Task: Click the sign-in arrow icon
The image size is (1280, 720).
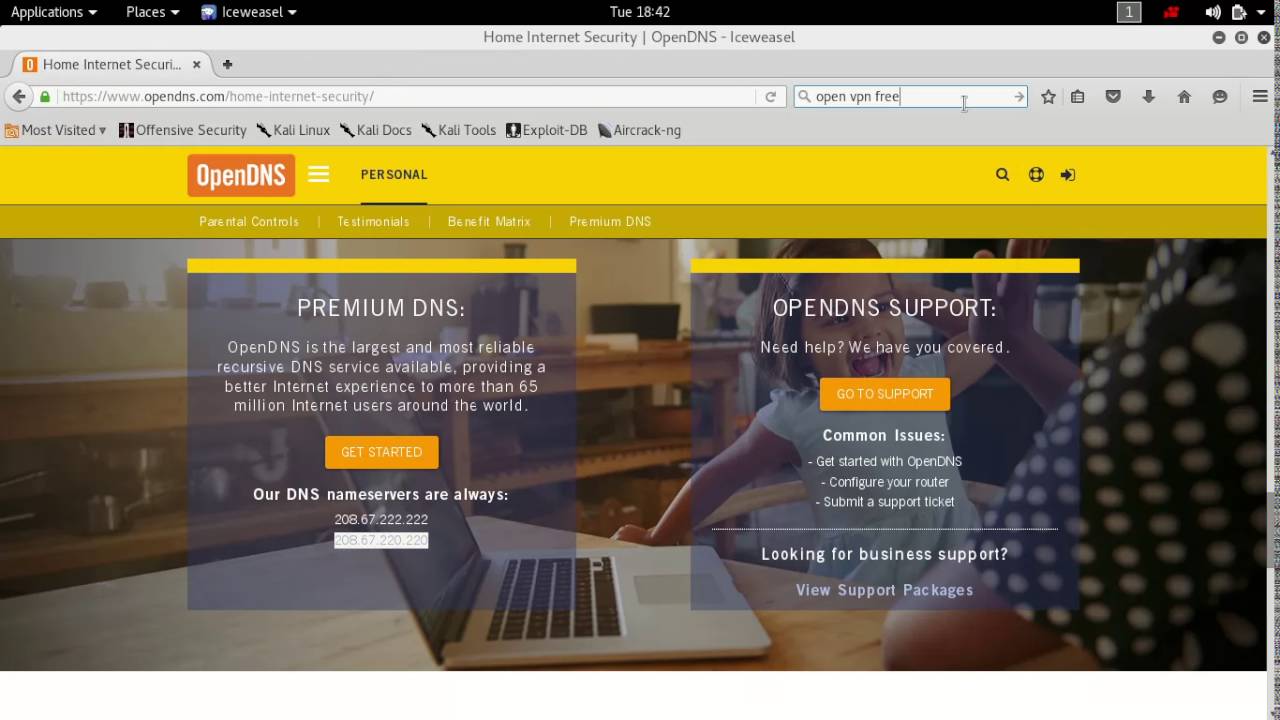Action: (1068, 174)
